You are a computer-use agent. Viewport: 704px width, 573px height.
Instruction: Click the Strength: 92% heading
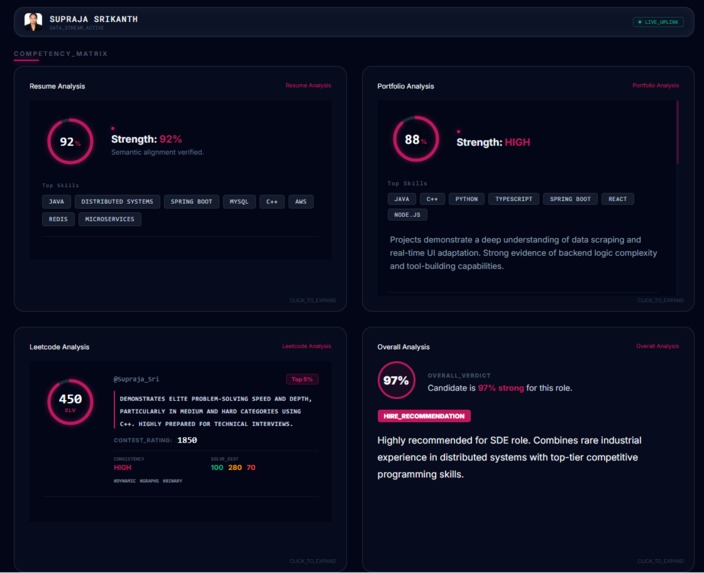tap(146, 139)
